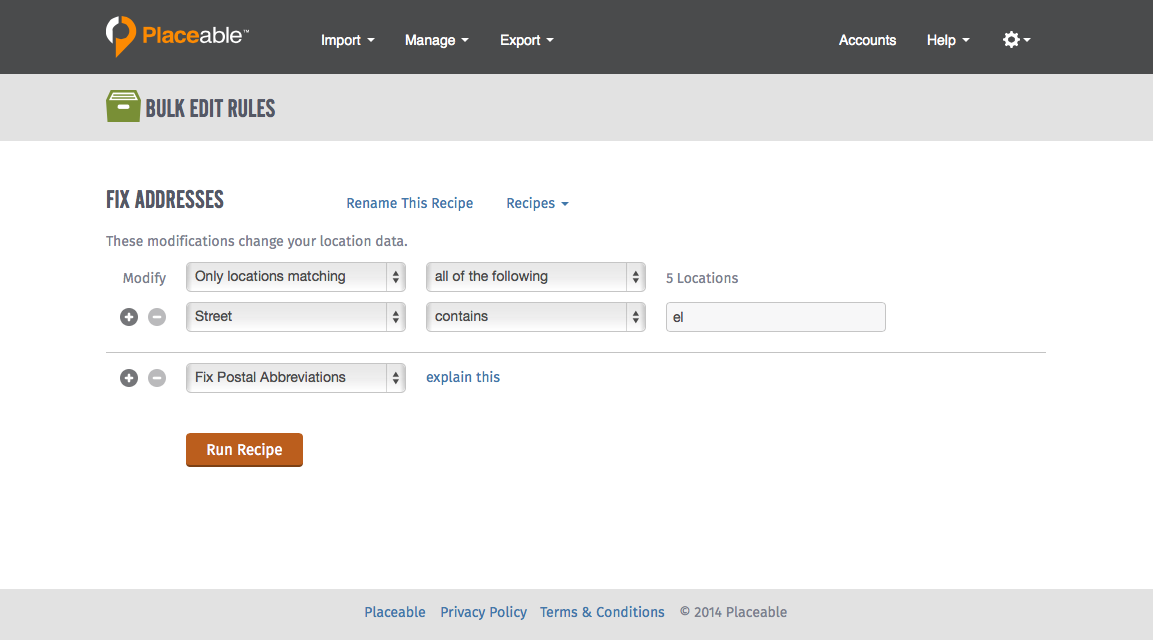This screenshot has height=640, width=1153.
Task: Click the 'explain this' link
Action: [x=463, y=377]
